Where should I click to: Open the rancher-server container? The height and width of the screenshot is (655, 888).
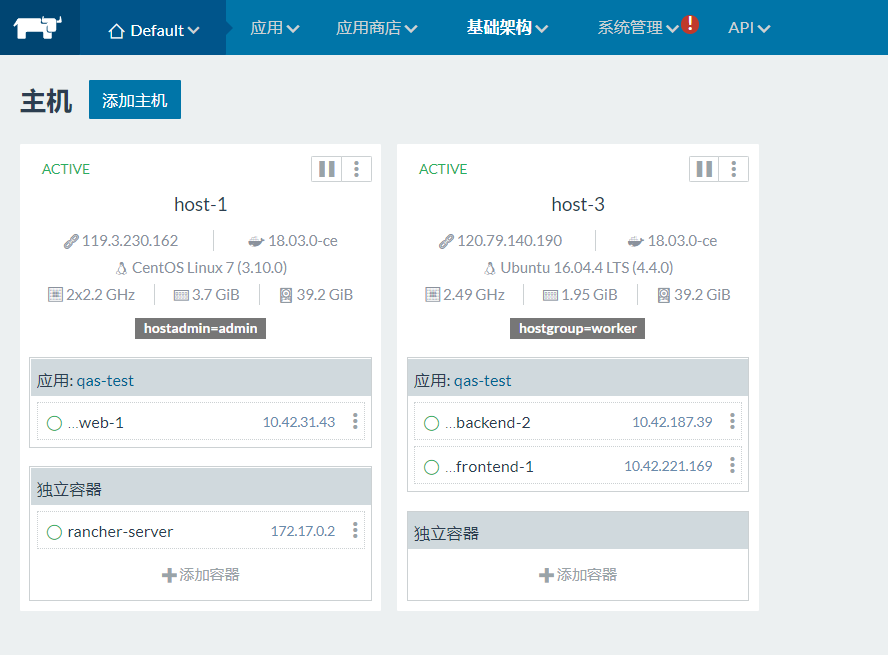(x=120, y=532)
